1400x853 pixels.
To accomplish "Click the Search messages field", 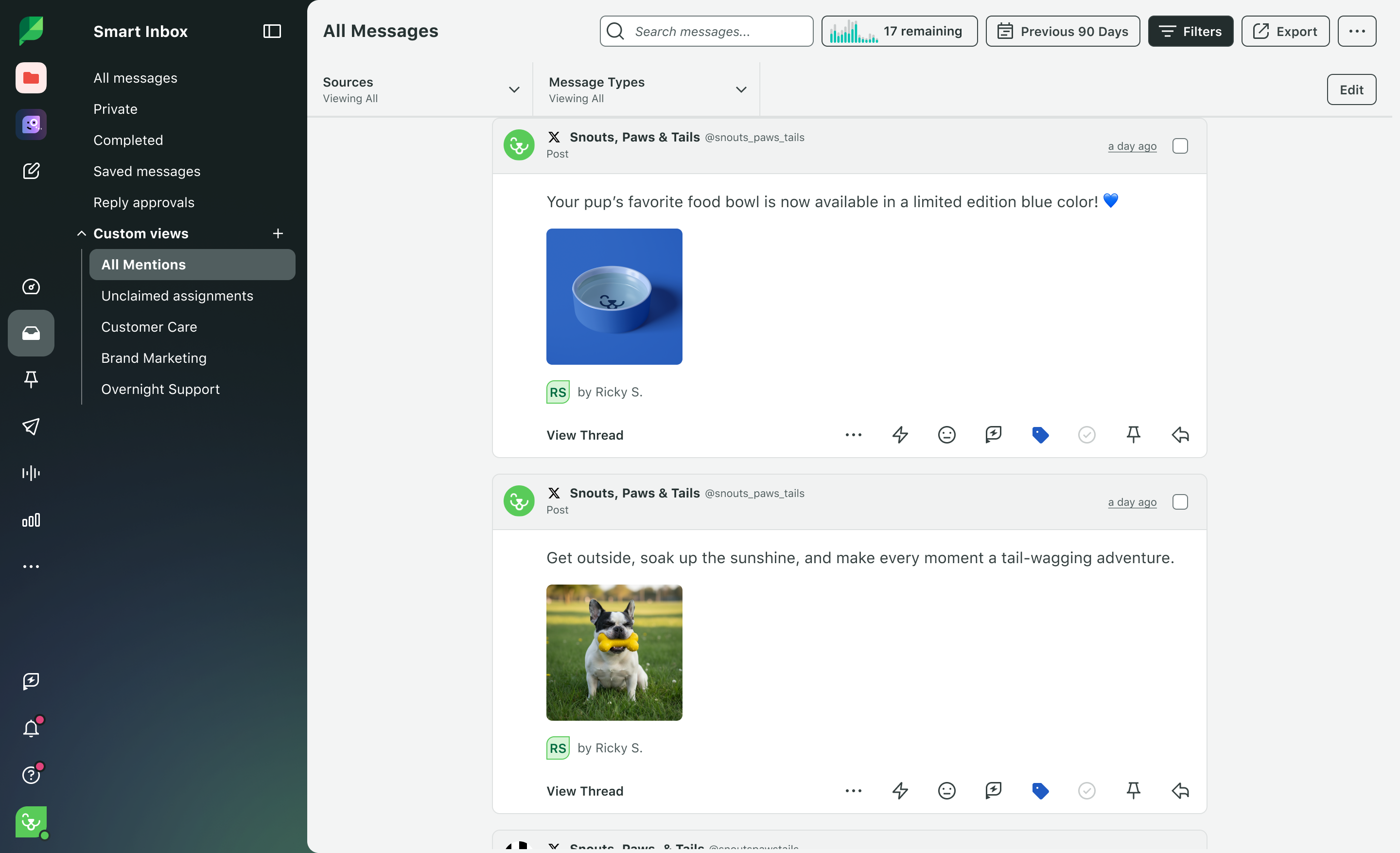I will [716, 31].
